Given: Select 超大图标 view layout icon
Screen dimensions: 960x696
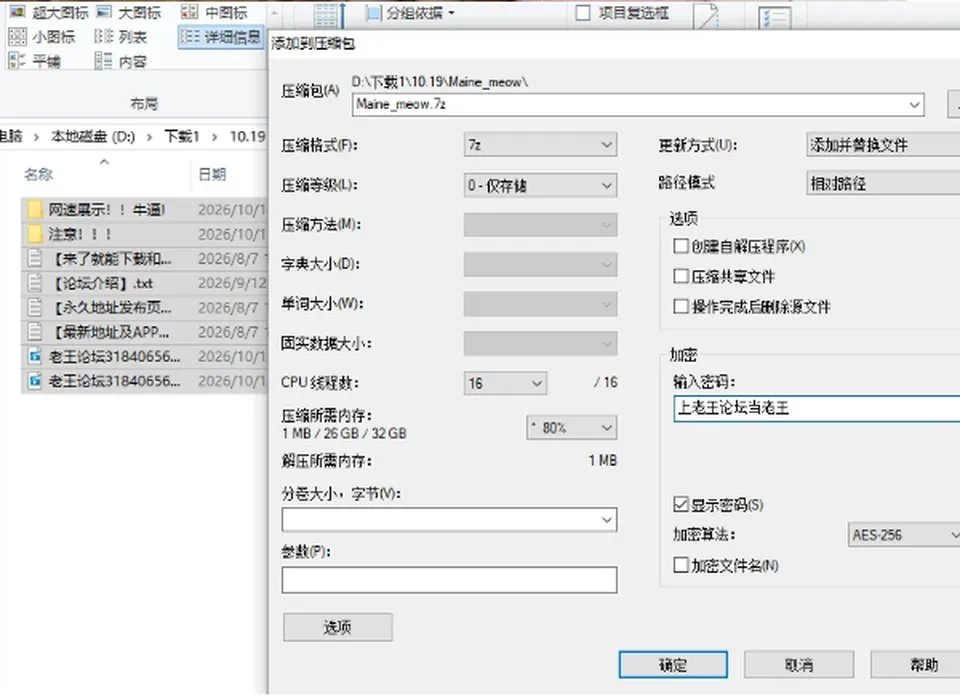Looking at the screenshot, I should pos(17,12).
